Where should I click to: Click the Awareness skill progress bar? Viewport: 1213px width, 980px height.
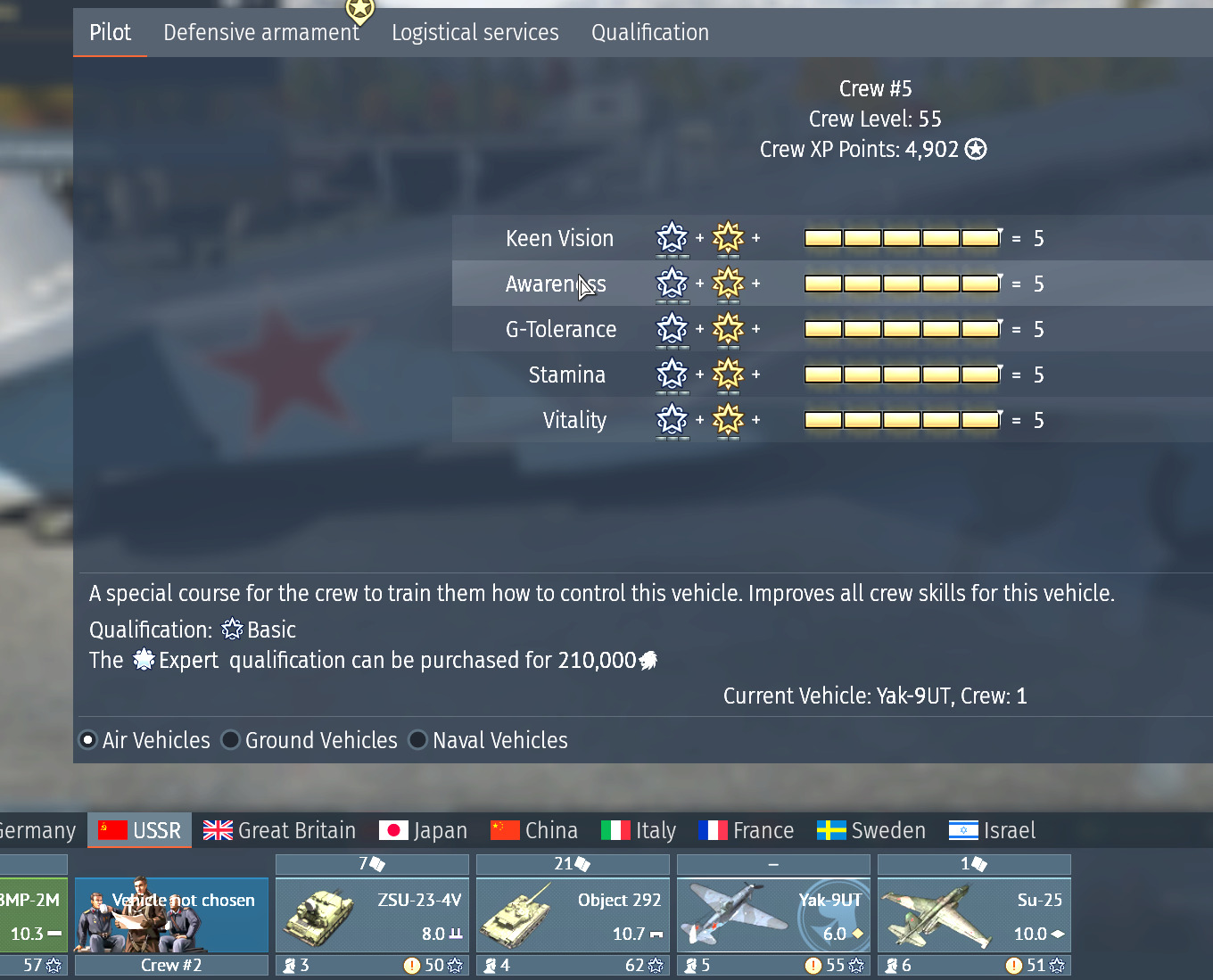(903, 284)
